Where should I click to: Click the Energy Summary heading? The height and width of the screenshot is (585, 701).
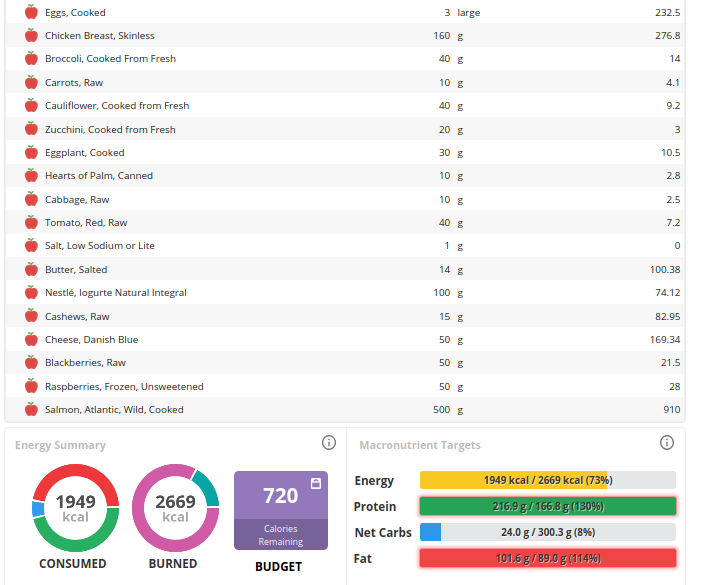pos(60,445)
